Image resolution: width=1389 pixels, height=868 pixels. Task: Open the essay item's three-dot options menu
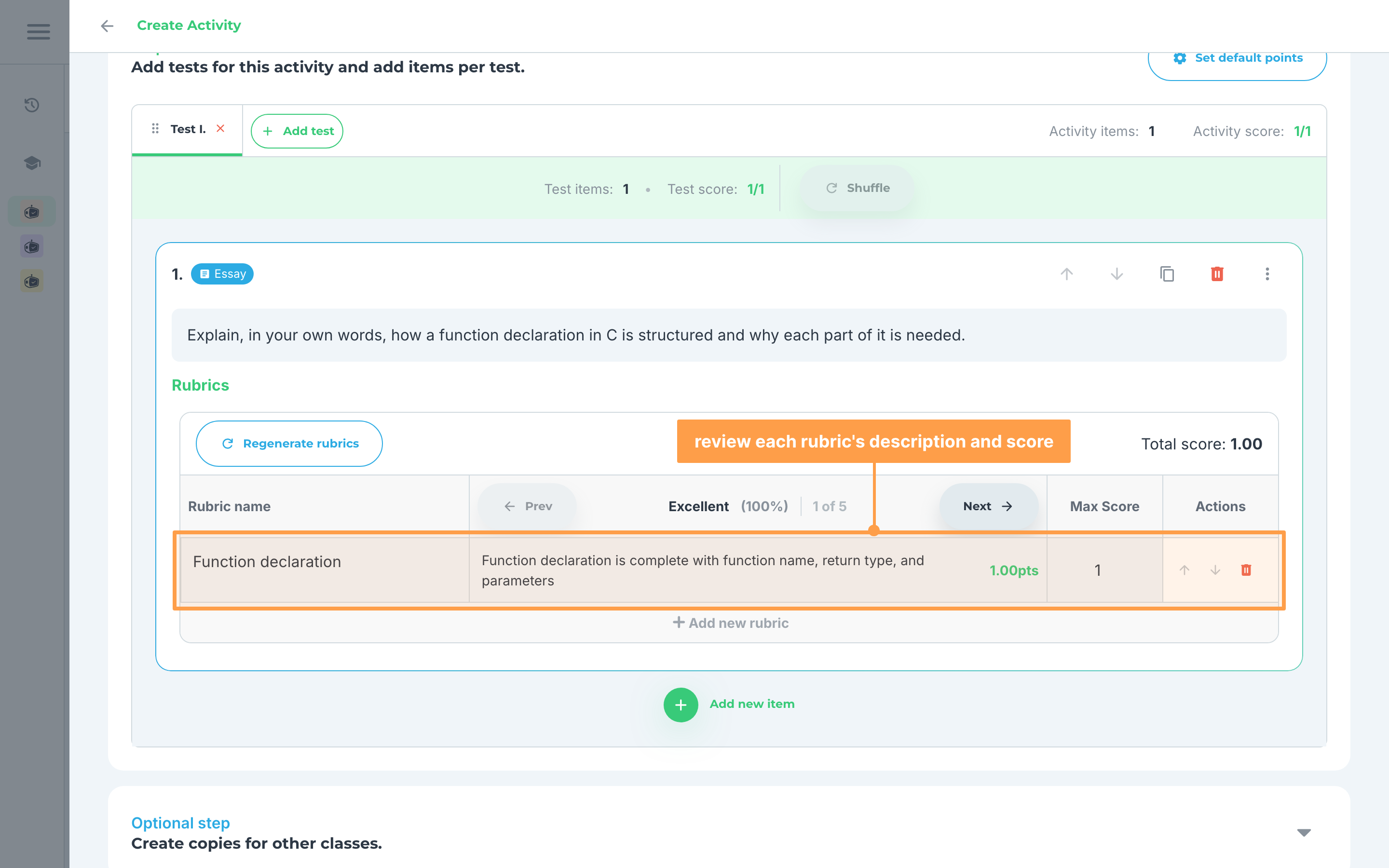[x=1267, y=274]
